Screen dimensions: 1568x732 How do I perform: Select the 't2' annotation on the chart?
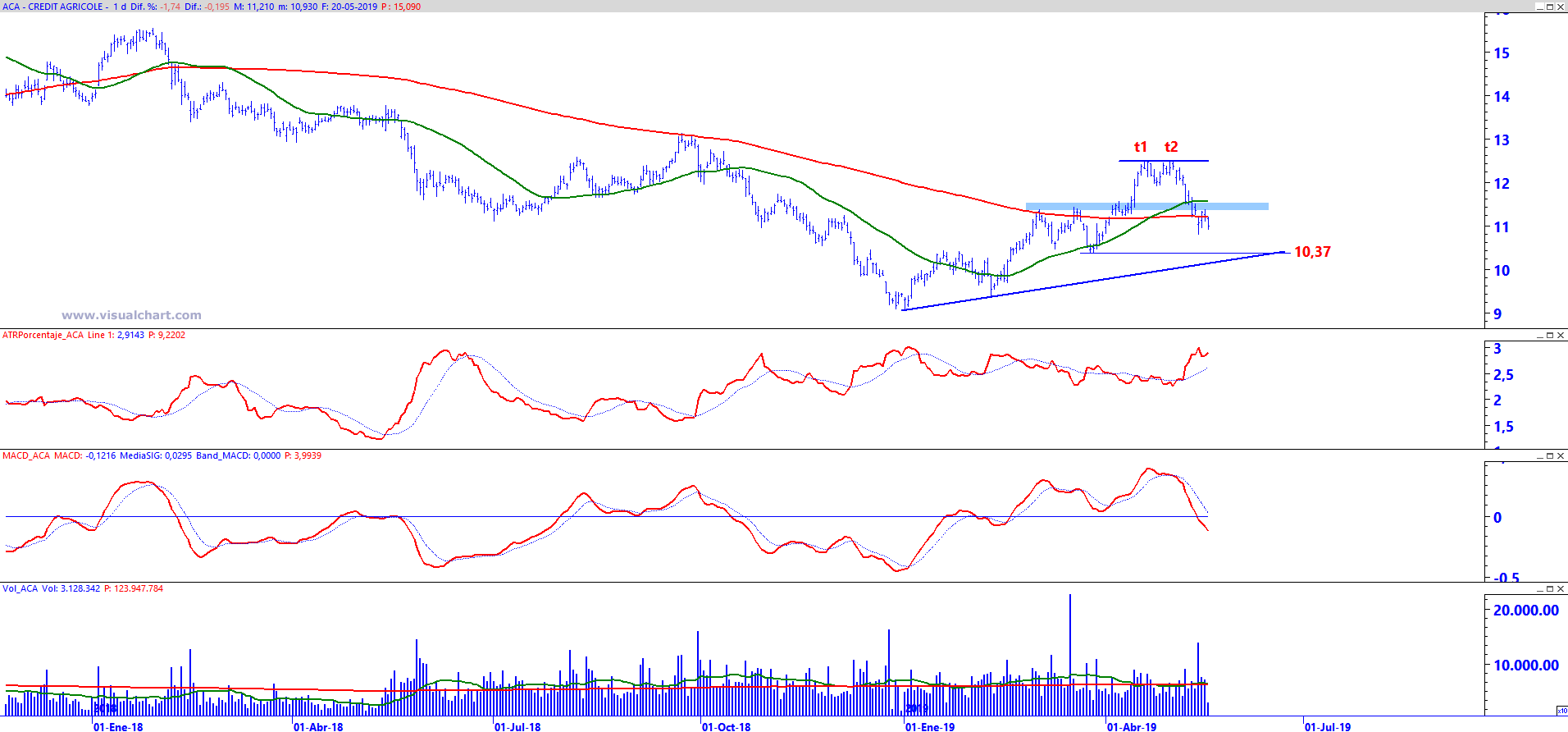pos(1171,147)
